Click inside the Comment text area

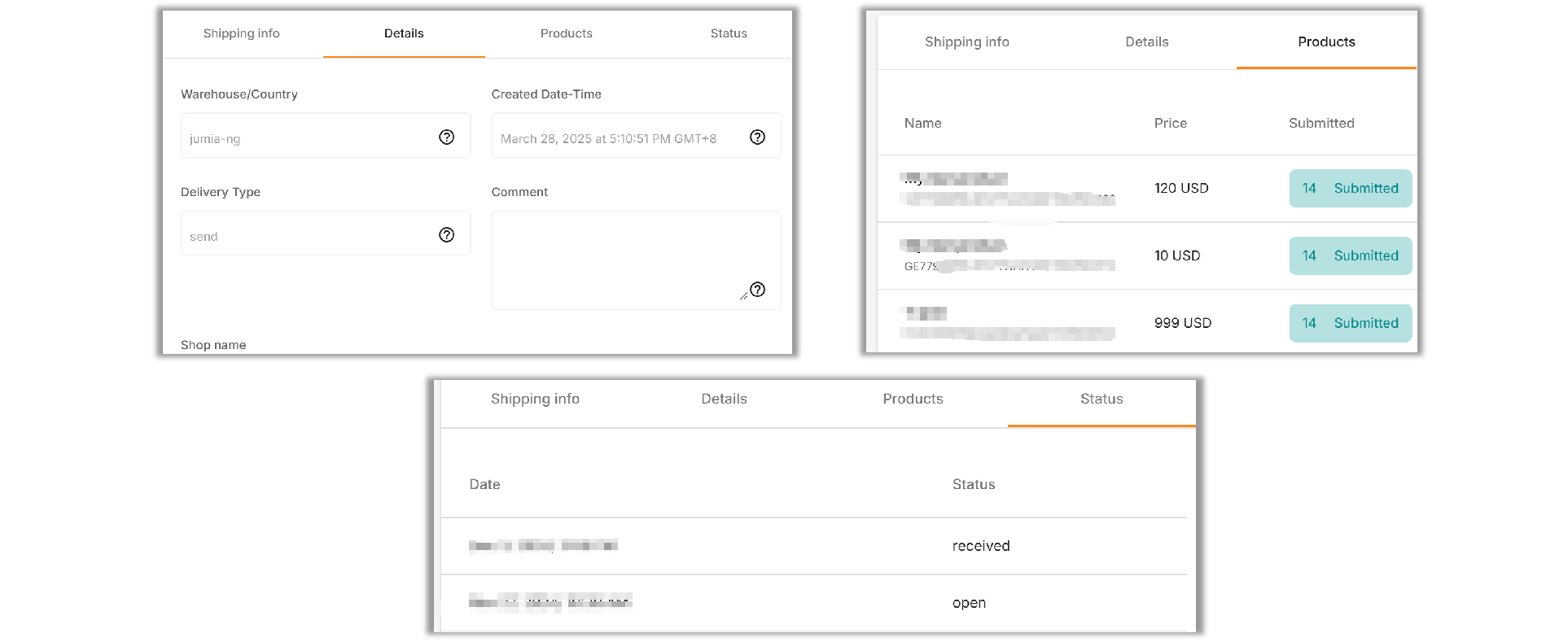pos(619,256)
